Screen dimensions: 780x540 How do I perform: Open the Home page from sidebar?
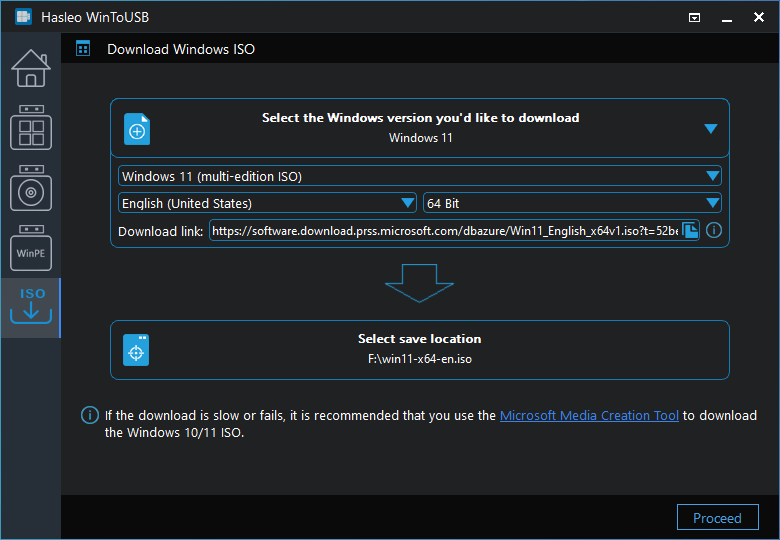(31, 69)
